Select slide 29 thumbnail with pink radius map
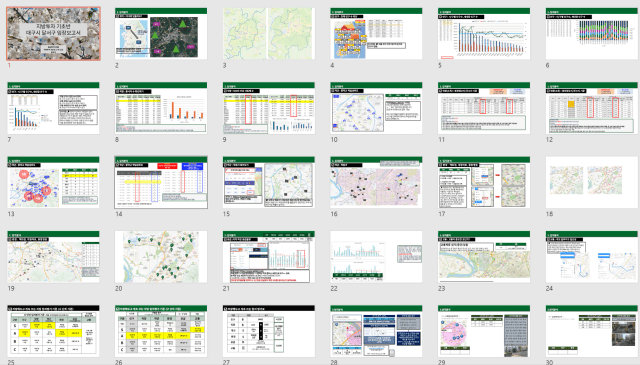 click(x=484, y=331)
